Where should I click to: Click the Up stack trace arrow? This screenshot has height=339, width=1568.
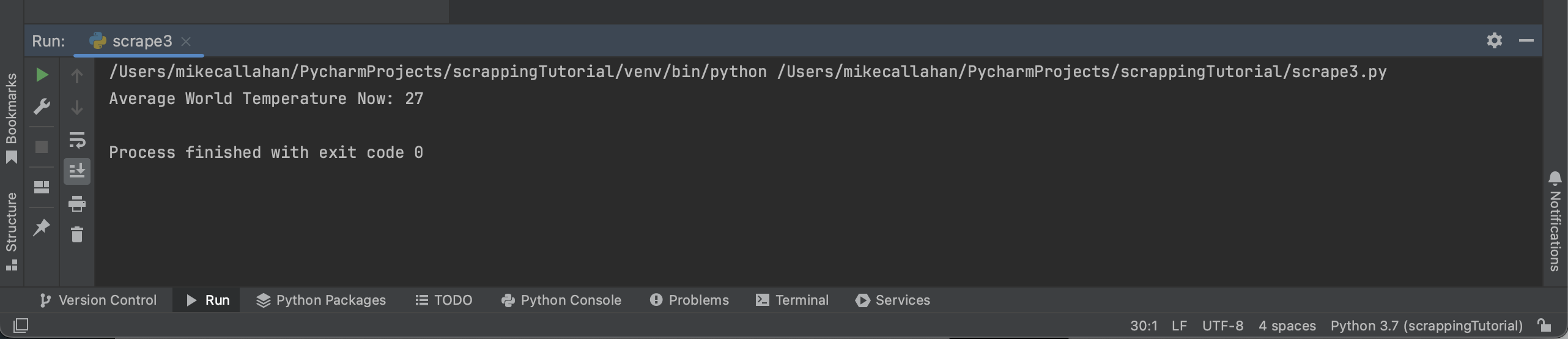[x=77, y=76]
